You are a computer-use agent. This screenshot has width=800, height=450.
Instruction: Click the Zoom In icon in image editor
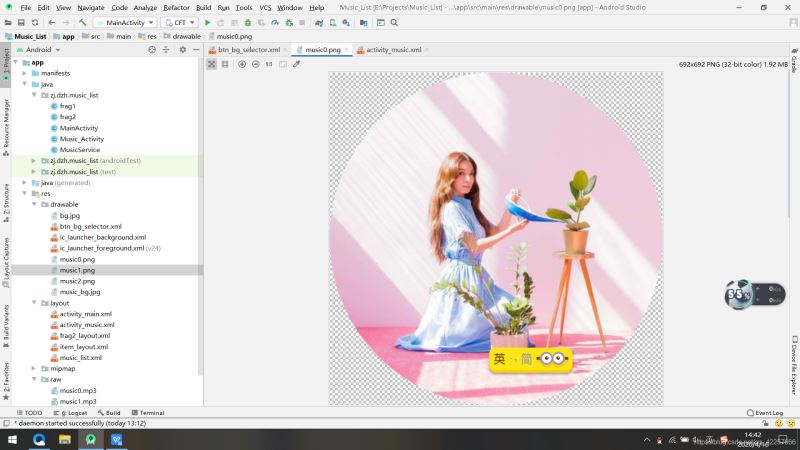[242, 64]
